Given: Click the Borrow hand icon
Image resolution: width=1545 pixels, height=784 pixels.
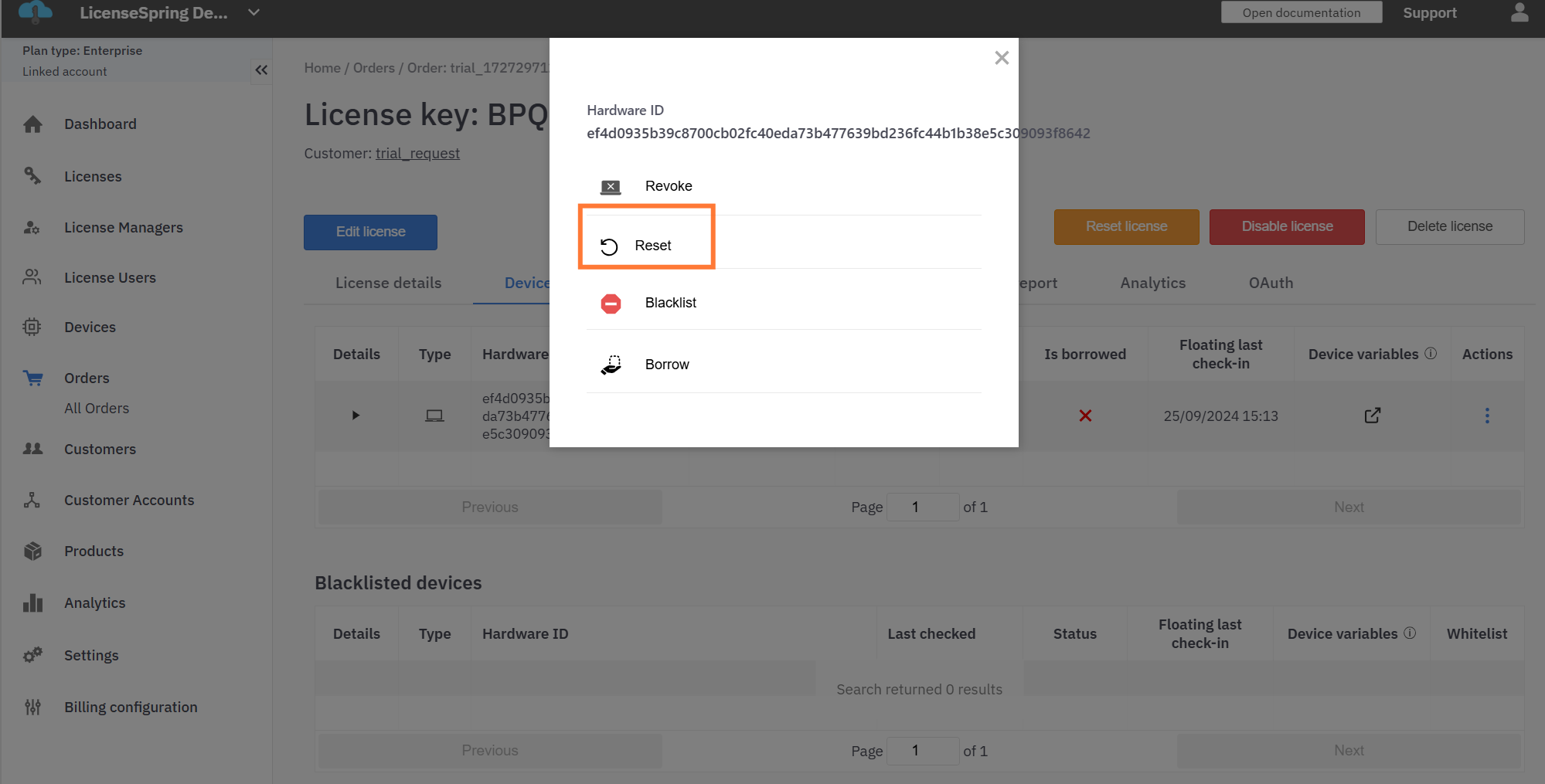Looking at the screenshot, I should pyautogui.click(x=611, y=365).
